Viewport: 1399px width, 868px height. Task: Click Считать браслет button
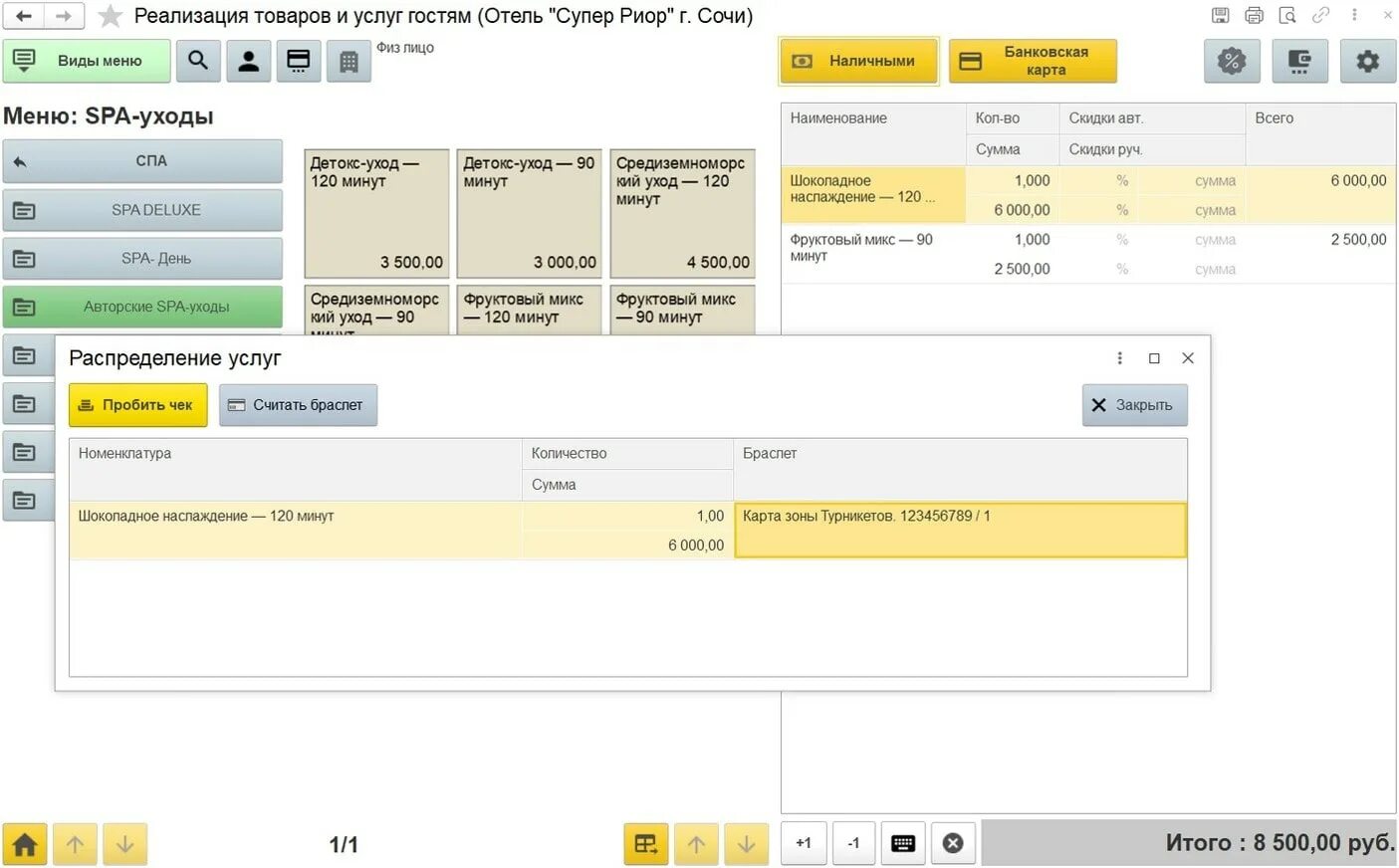coord(298,405)
